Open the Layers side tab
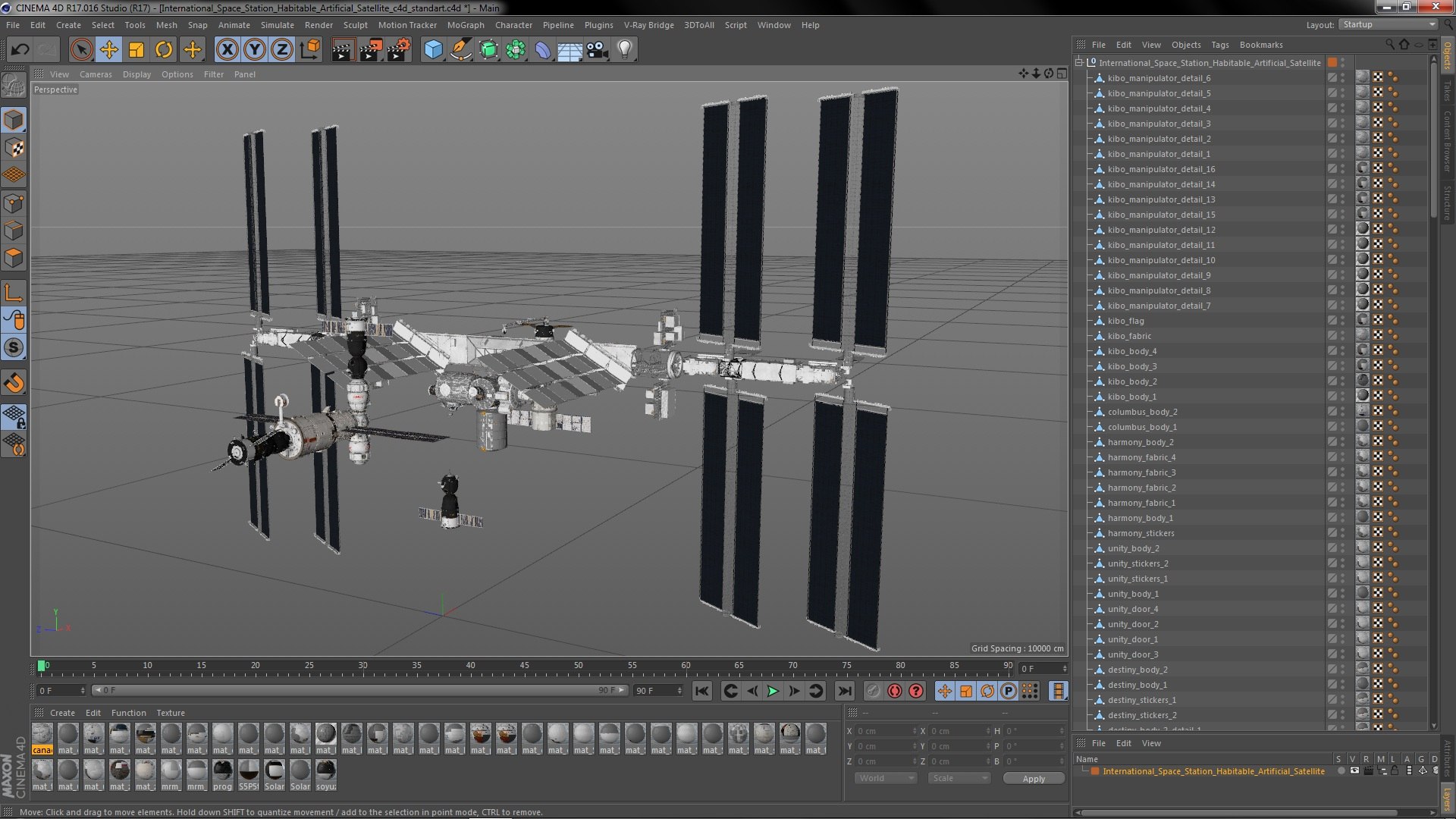 click(x=1447, y=799)
